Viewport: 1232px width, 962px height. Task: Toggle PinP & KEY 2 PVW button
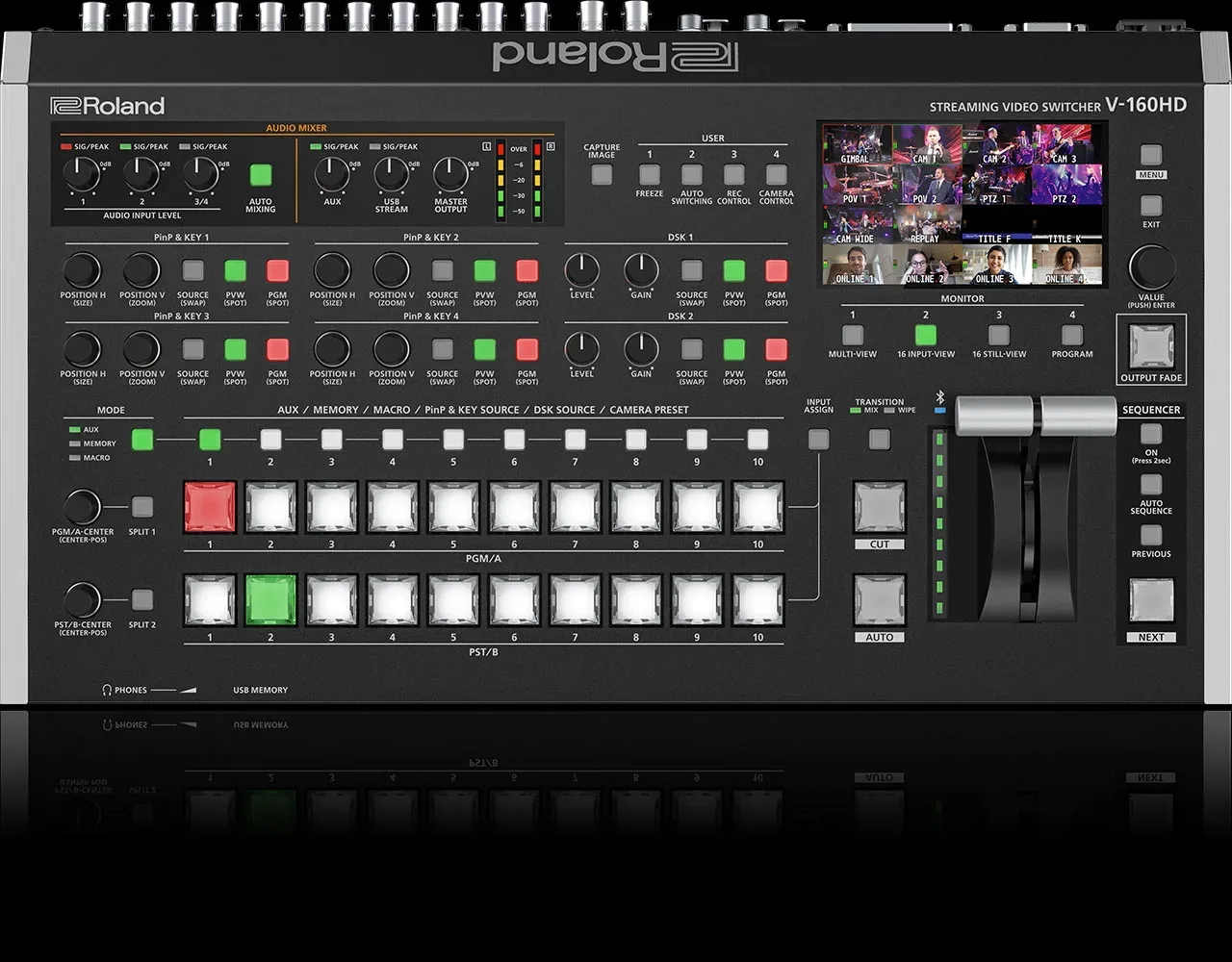(x=484, y=270)
